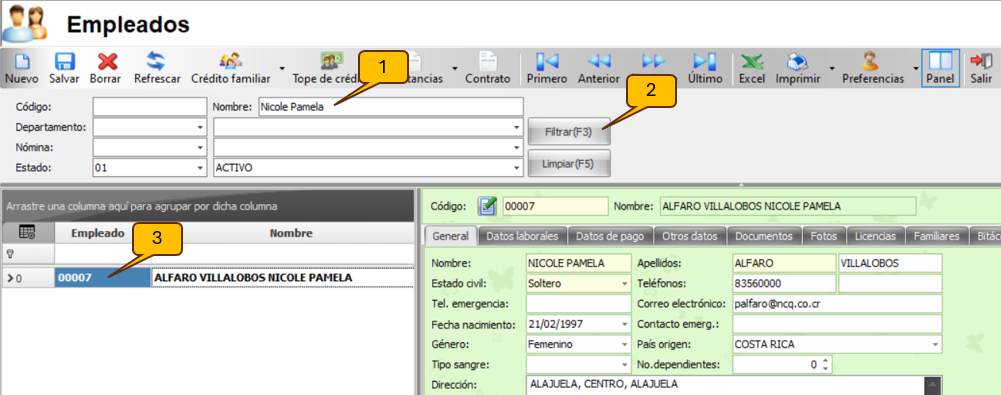Switch to Datos de pago tab

tap(610, 236)
